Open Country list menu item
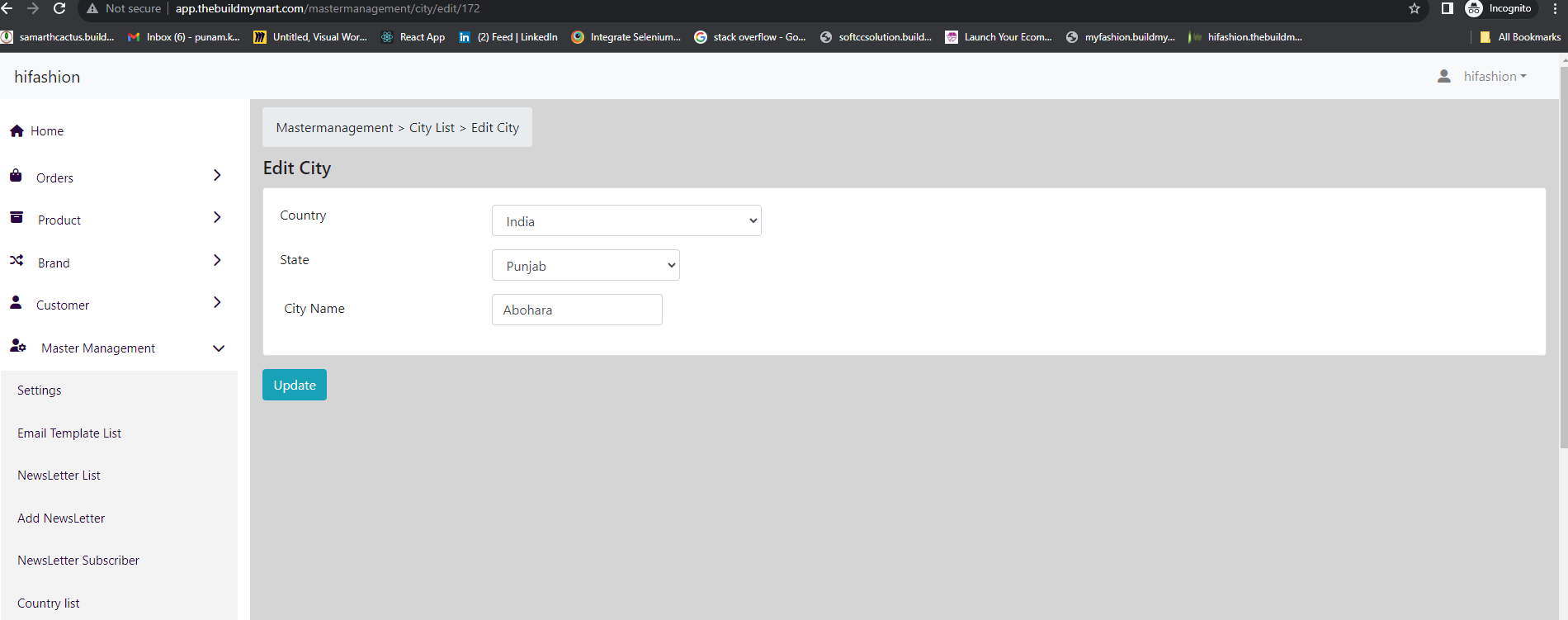 [49, 603]
